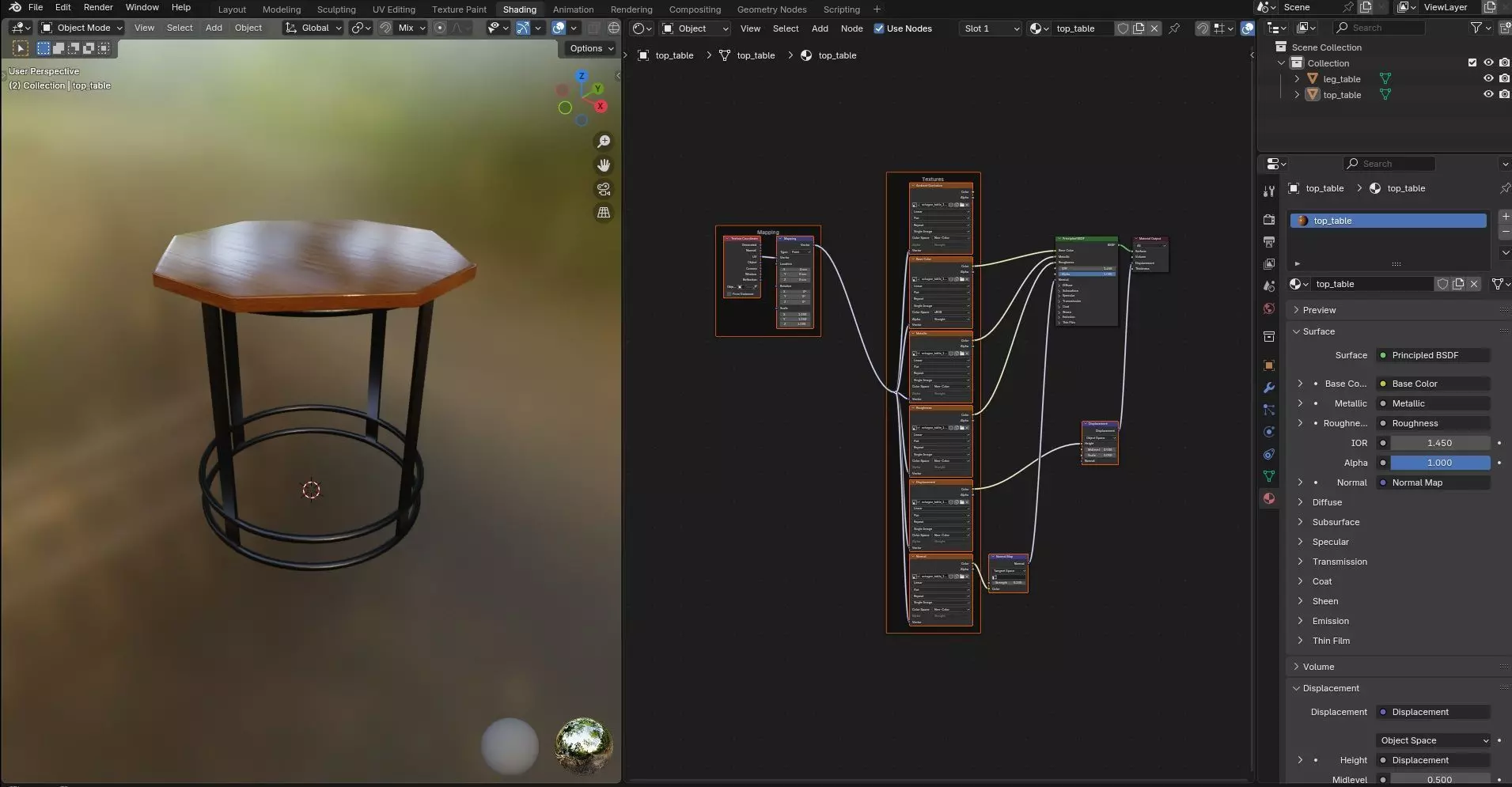Viewport: 1512px width, 787px height.
Task: Toggle Collection exclude checkbox in outliner
Action: pyautogui.click(x=1472, y=62)
